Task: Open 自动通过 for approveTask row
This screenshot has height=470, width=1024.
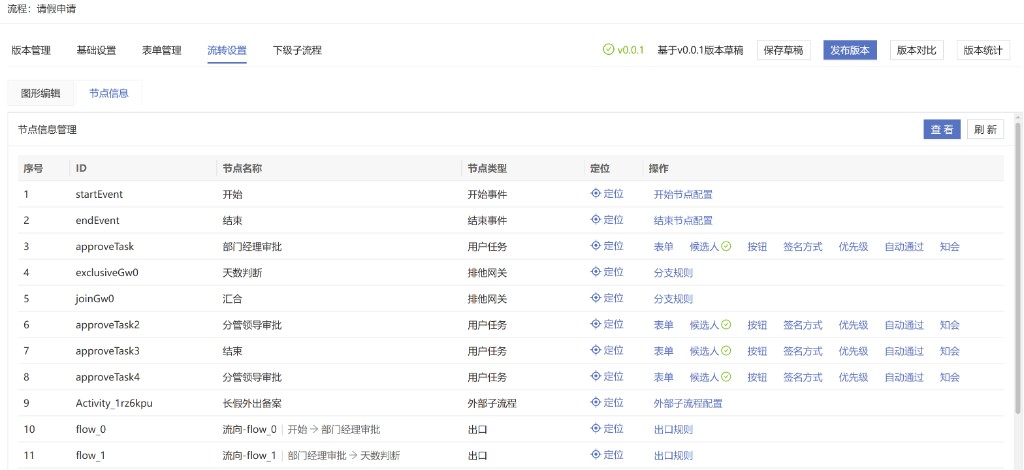Action: pyautogui.click(x=904, y=246)
